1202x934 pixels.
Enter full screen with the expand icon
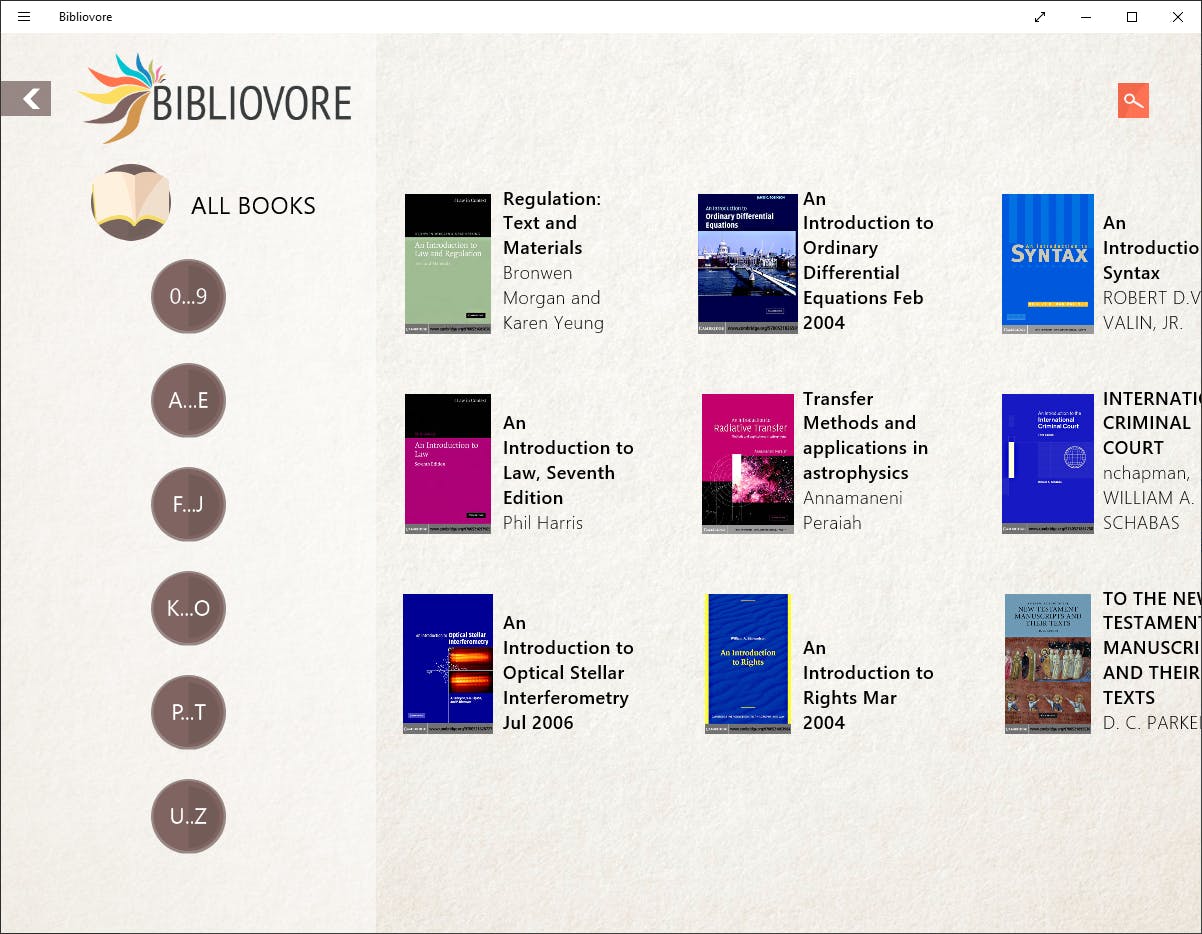(1040, 17)
